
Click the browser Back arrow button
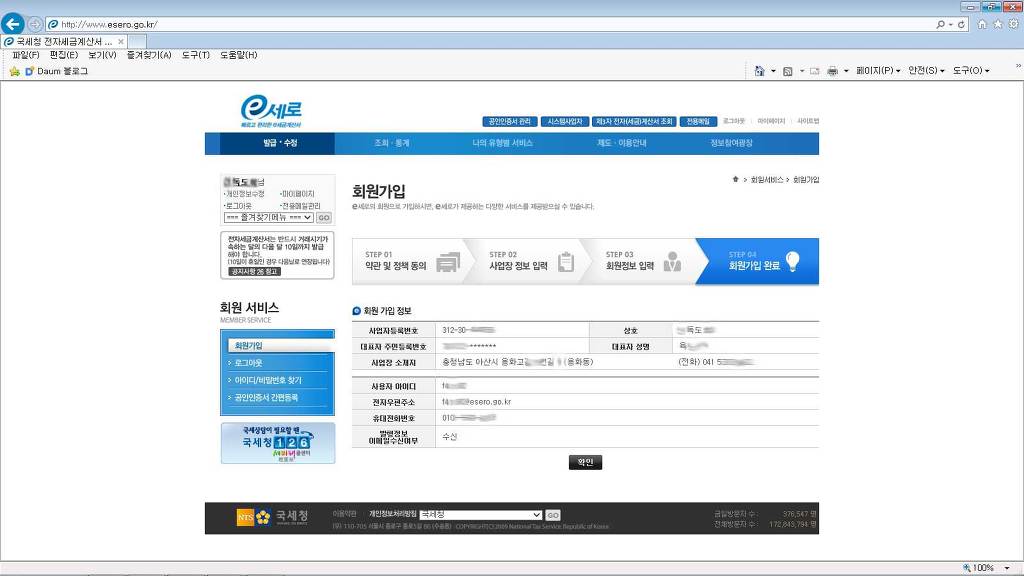tap(13, 24)
